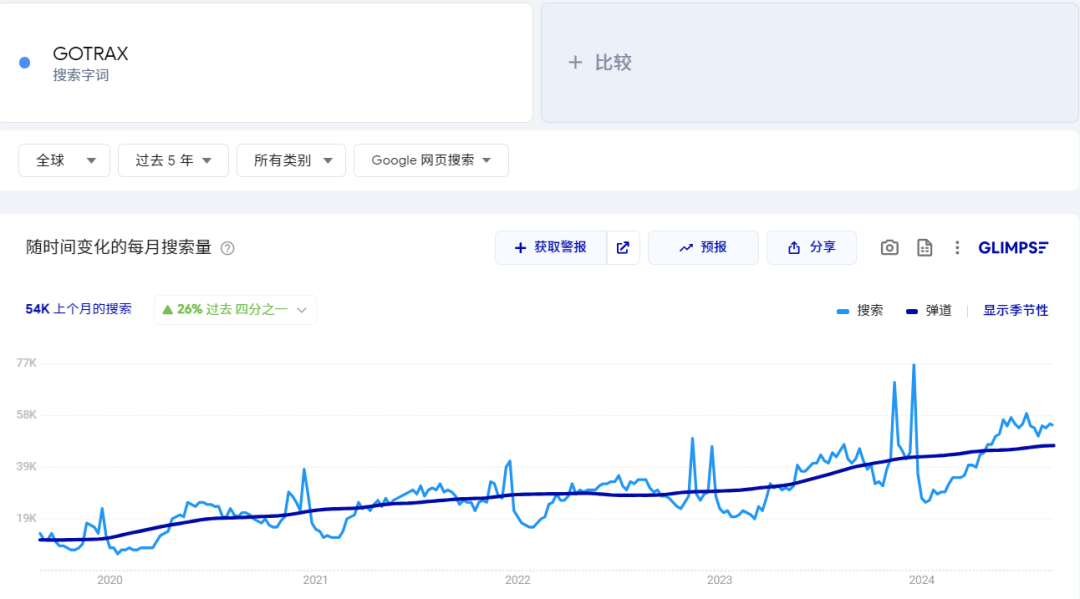This screenshot has width=1080, height=599.
Task: Click the 2024 x-axis label
Action: coord(921,580)
